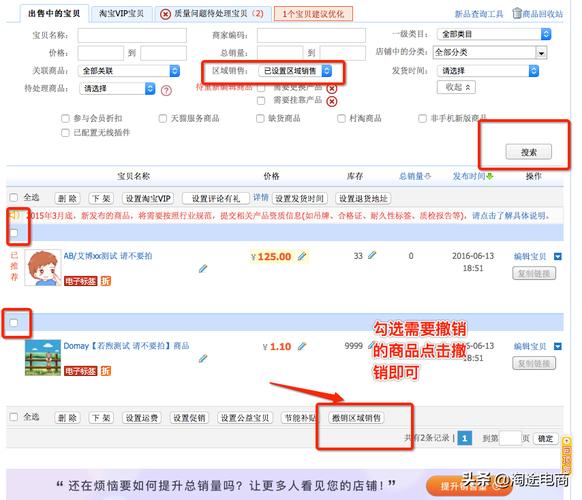The image size is (582, 500).
Task: Click top toolbar 下架 button
Action: pyautogui.click(x=101, y=199)
